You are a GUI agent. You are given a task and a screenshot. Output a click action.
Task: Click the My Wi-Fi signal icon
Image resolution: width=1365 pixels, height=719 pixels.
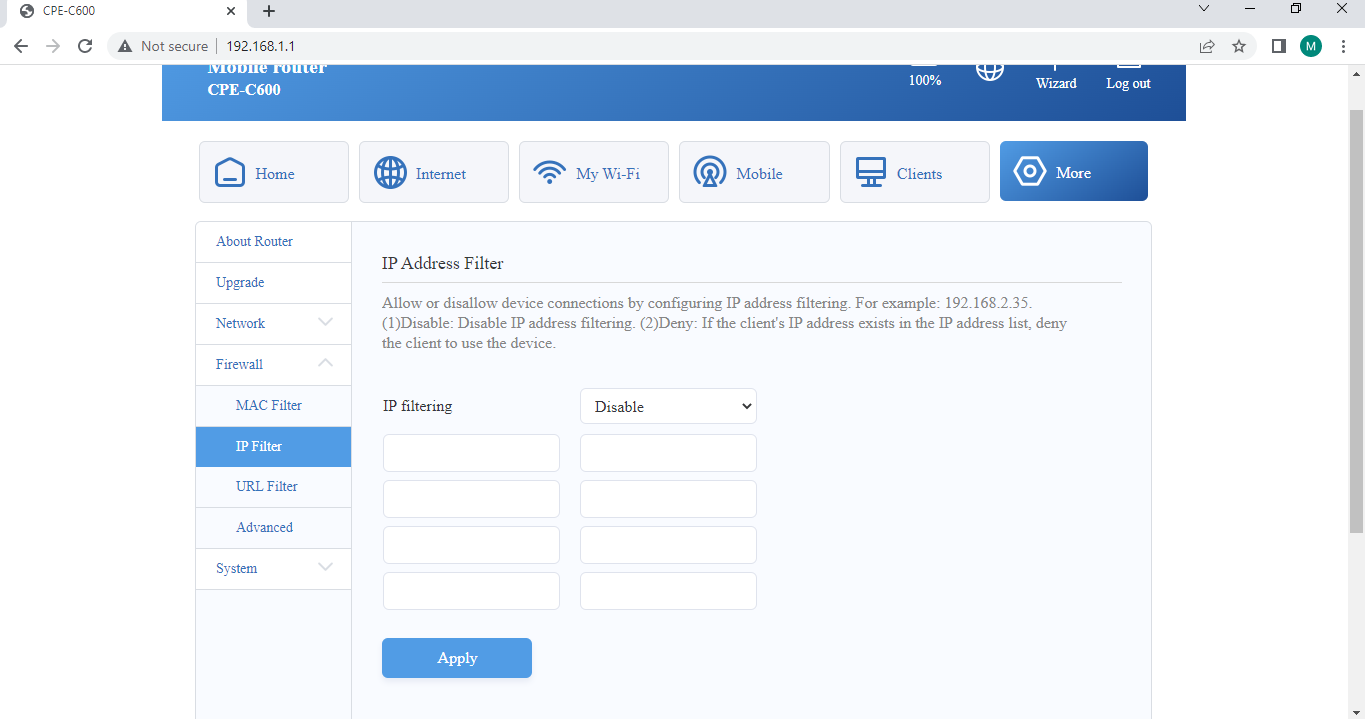pos(550,172)
